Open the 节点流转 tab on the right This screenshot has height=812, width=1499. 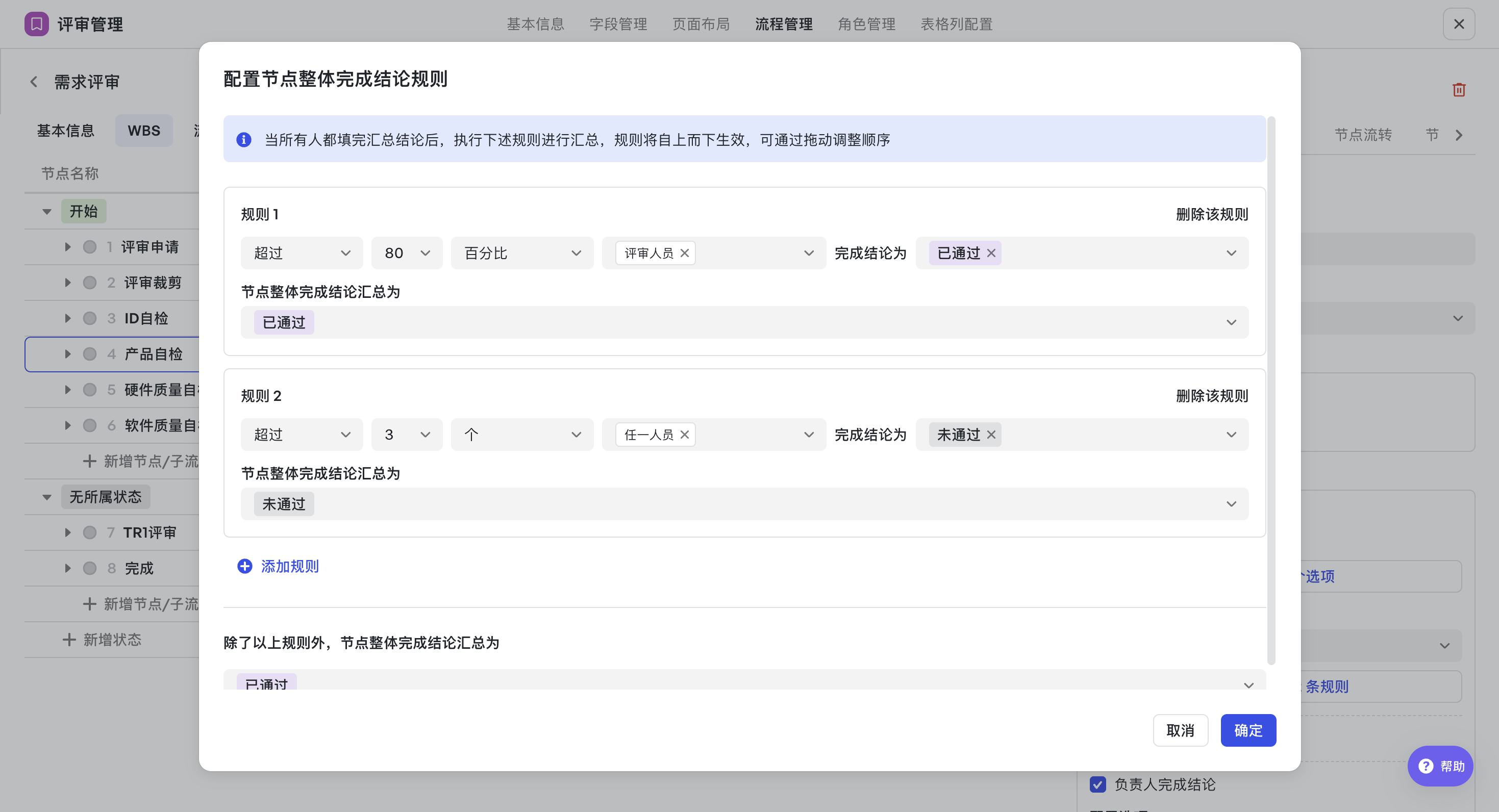[x=1363, y=135]
